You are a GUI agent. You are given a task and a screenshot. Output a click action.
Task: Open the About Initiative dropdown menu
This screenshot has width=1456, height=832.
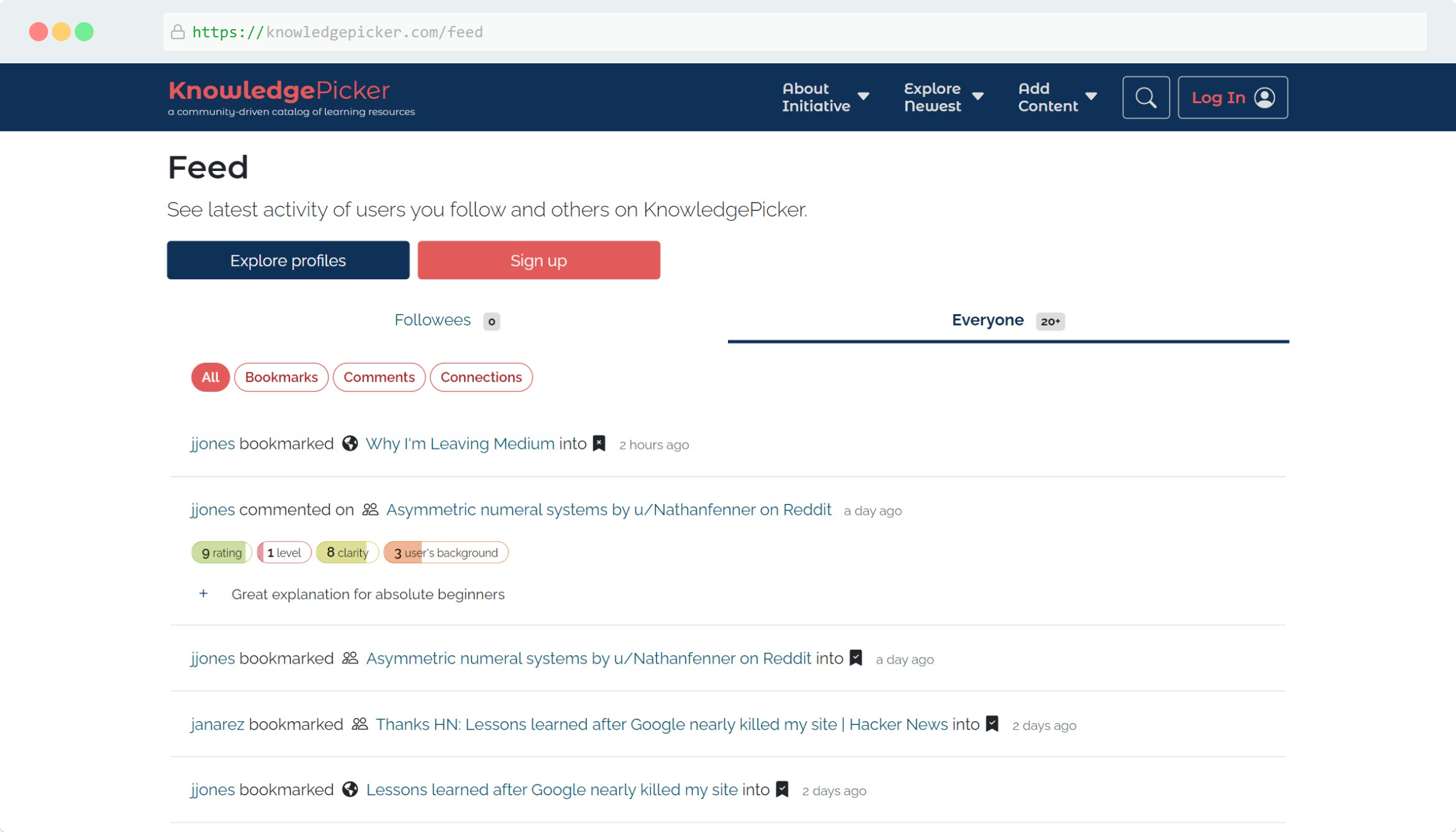825,98
